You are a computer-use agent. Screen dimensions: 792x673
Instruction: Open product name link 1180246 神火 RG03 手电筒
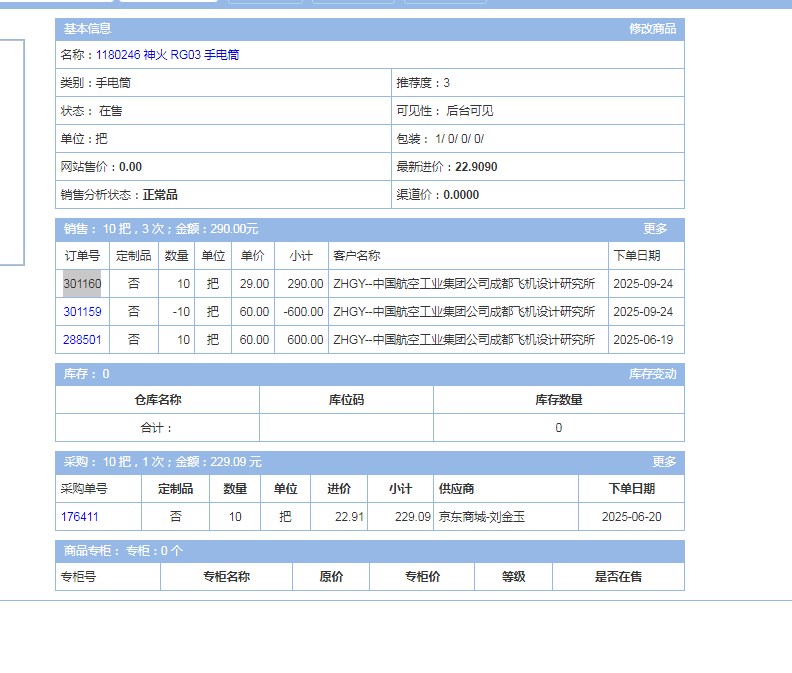[167, 55]
